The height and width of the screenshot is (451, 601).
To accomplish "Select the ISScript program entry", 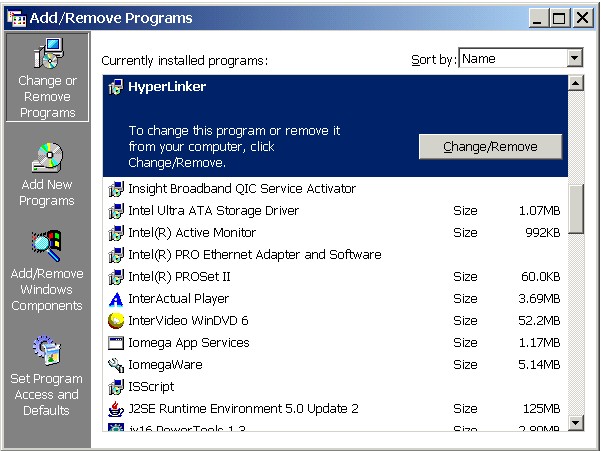I will pyautogui.click(x=335, y=387).
